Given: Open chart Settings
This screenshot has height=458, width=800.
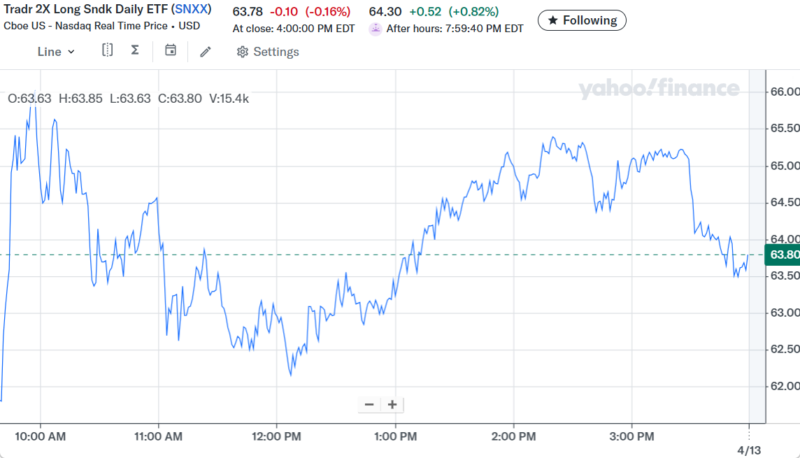Looking at the screenshot, I should click(x=267, y=52).
